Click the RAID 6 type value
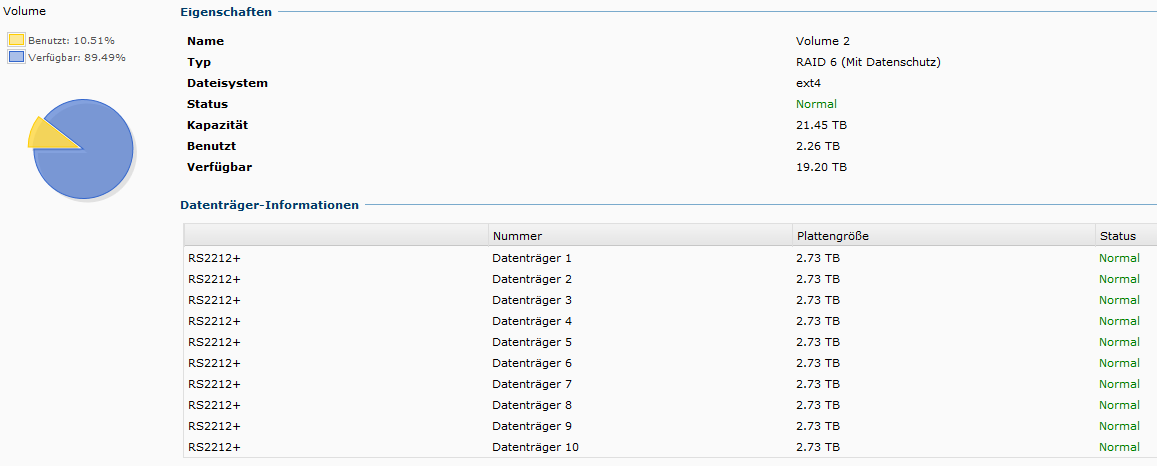 (x=868, y=62)
